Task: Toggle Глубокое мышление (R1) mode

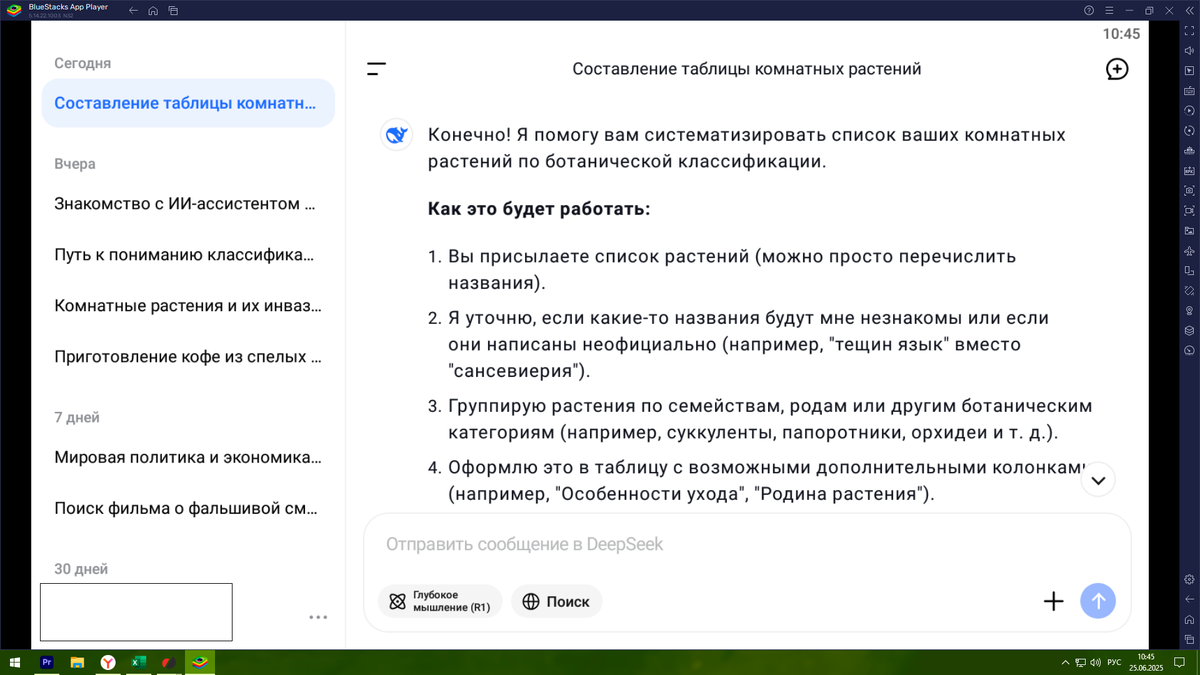Action: (x=439, y=601)
